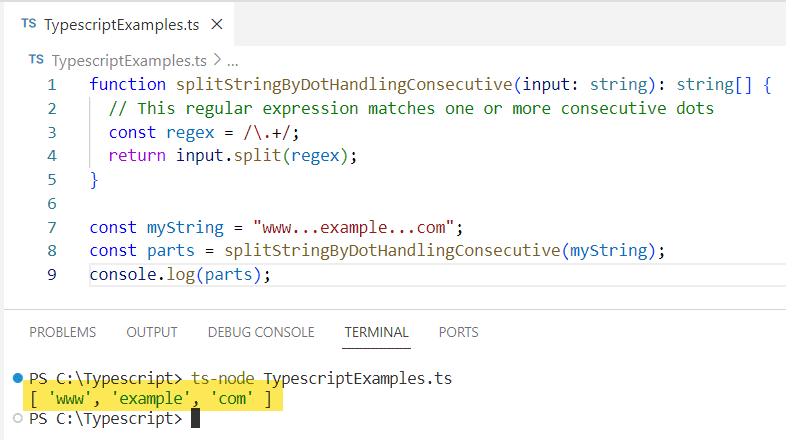Screen dimensions: 786x440
Task: Select the TERMINAL panel tab
Action: tap(376, 332)
